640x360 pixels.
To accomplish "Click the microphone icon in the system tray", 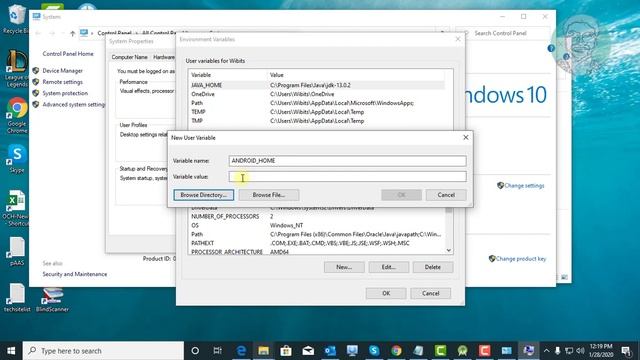I will click(558, 351).
